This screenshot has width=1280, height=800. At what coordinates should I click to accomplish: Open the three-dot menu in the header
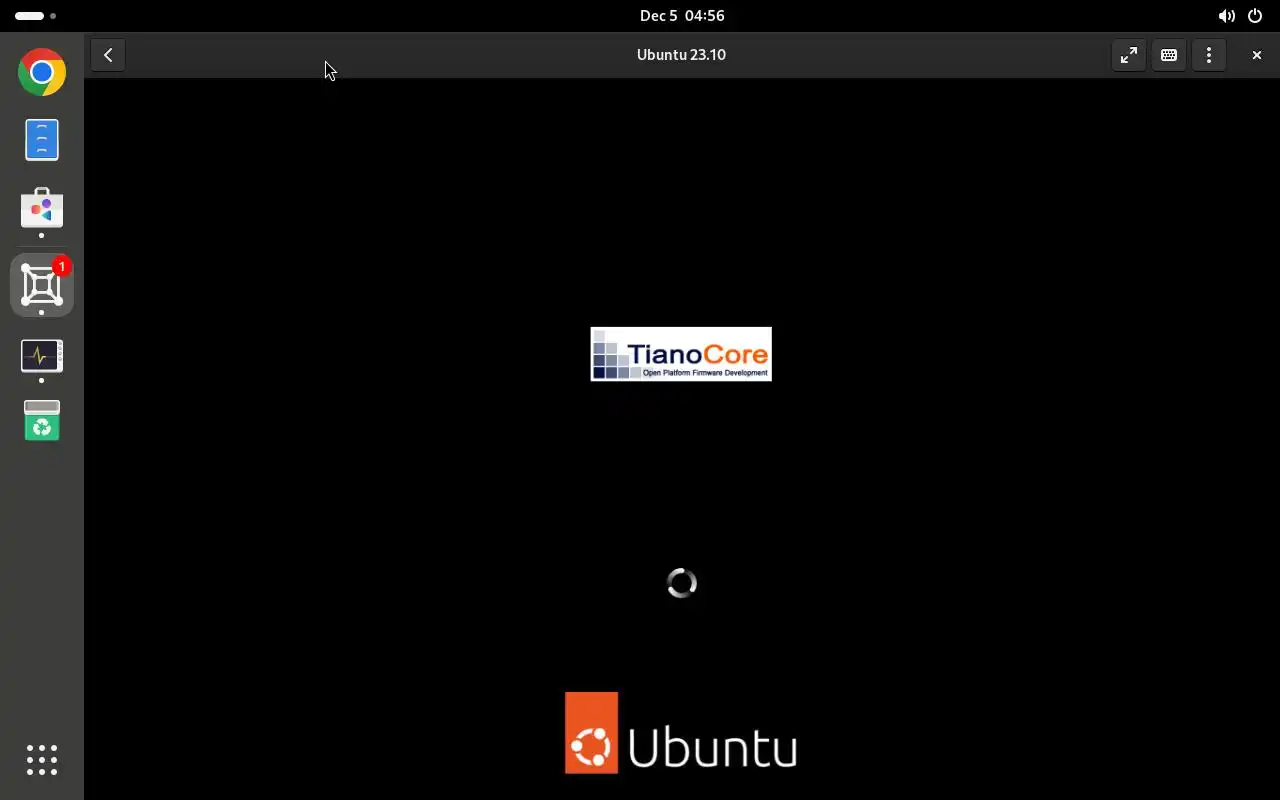[x=1209, y=55]
